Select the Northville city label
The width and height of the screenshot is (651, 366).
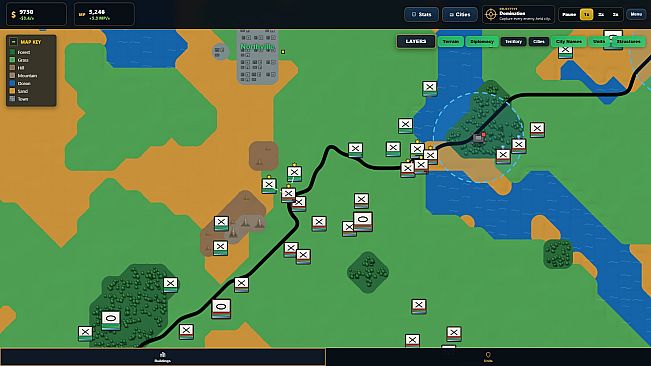[257, 47]
